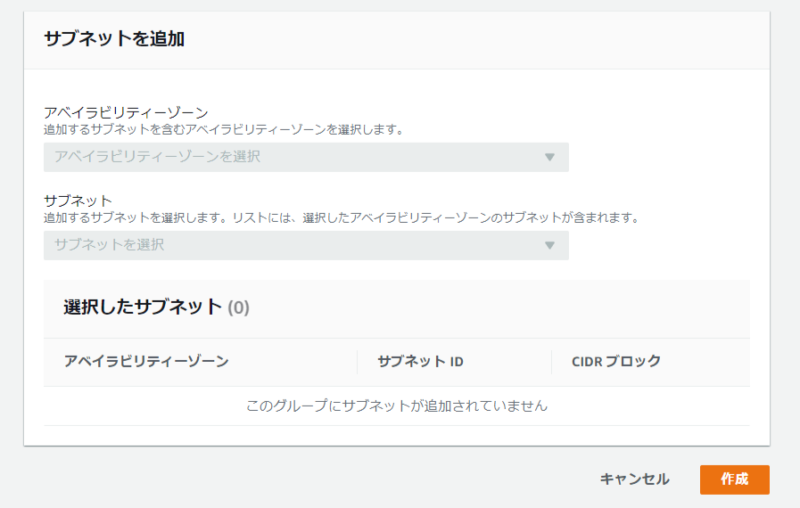Click the subnet dropdown arrow icon
Screen dimensions: 800x508
coord(549,245)
